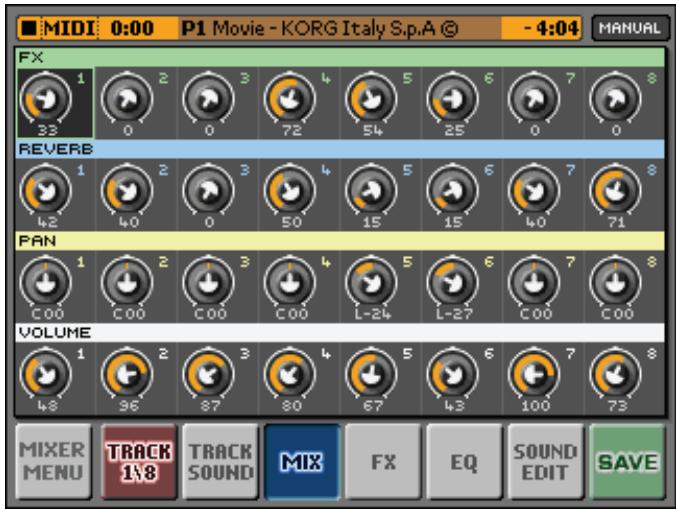Select FX knob for track 8

616,99
